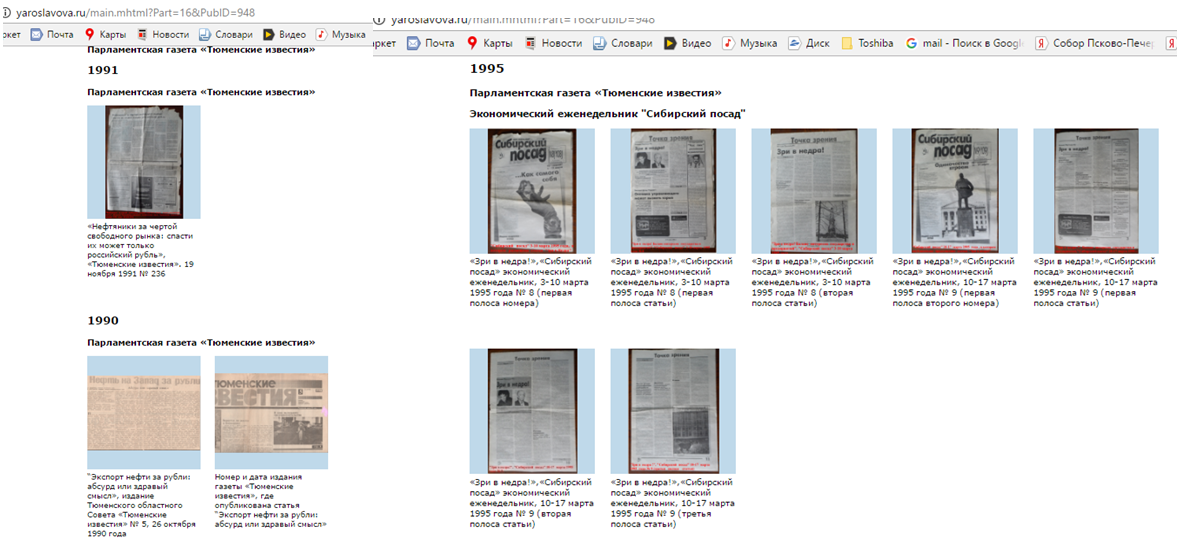The height and width of the screenshot is (545, 1183).
Task: Open the 'Тюменские известия' masthead thumbnail under 1990
Action: pos(272,412)
